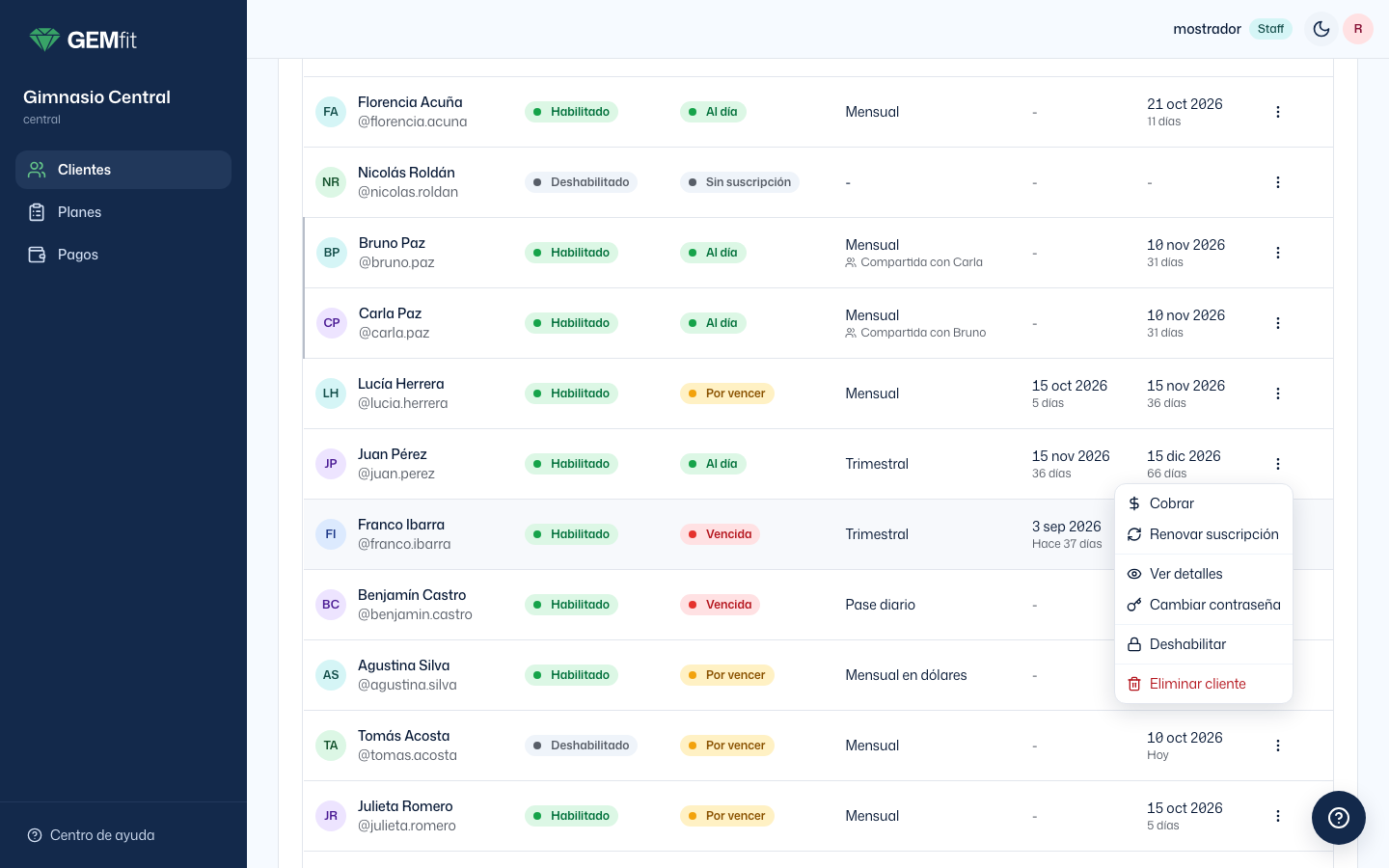Screen dimensions: 1389x868
Task: Choose Ver detalles from the menu
Action: point(1204,574)
